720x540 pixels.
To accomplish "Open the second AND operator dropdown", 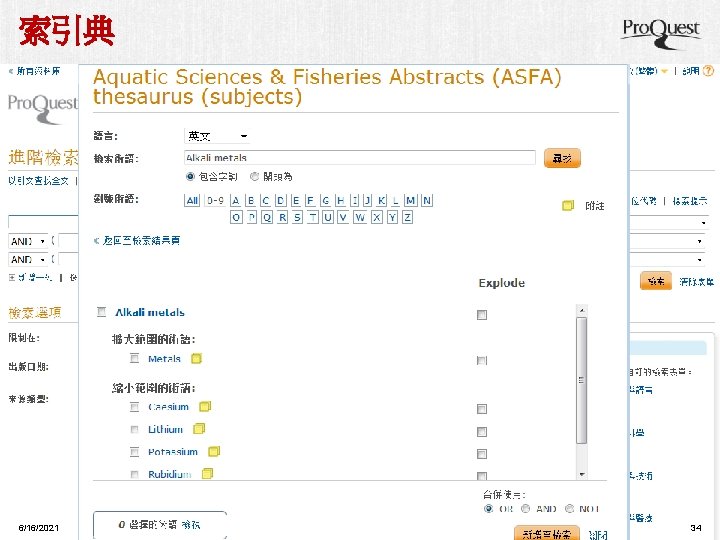I will coord(28,259).
